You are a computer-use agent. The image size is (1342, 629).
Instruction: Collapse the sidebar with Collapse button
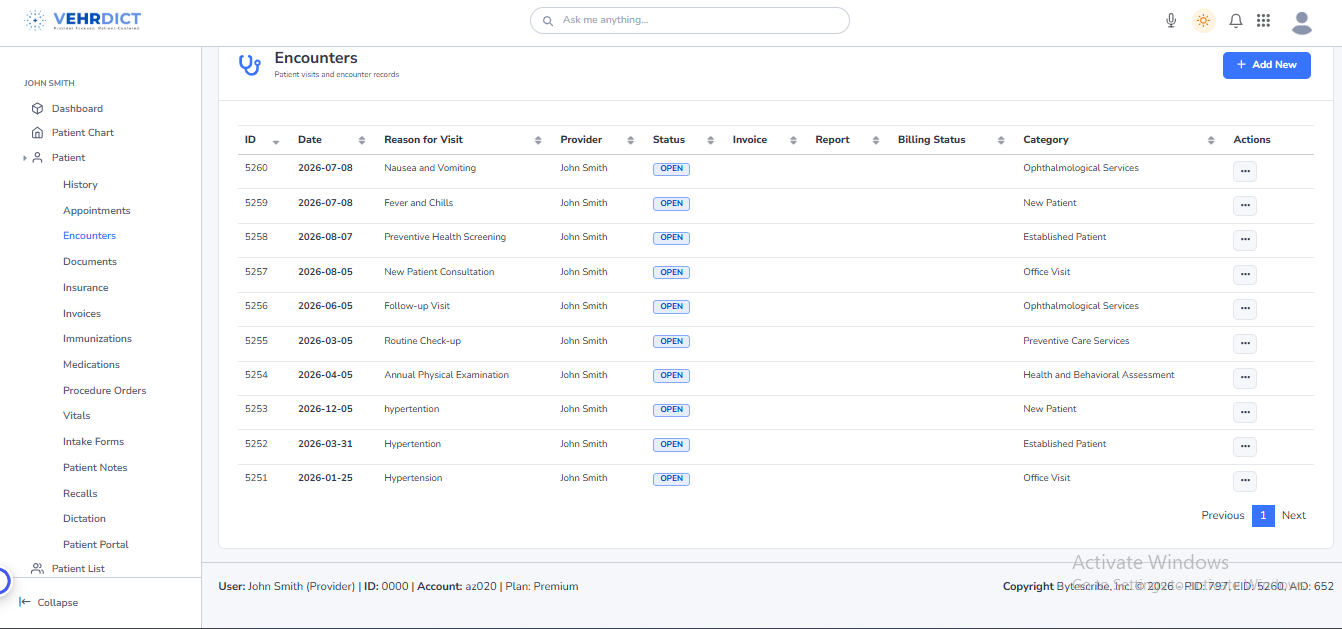(x=48, y=602)
